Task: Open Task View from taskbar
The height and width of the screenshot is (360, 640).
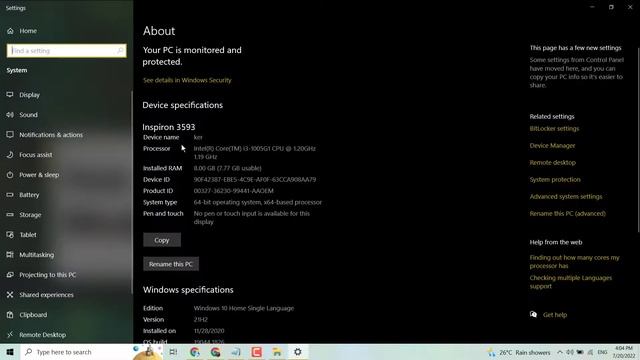Action: coord(173,352)
